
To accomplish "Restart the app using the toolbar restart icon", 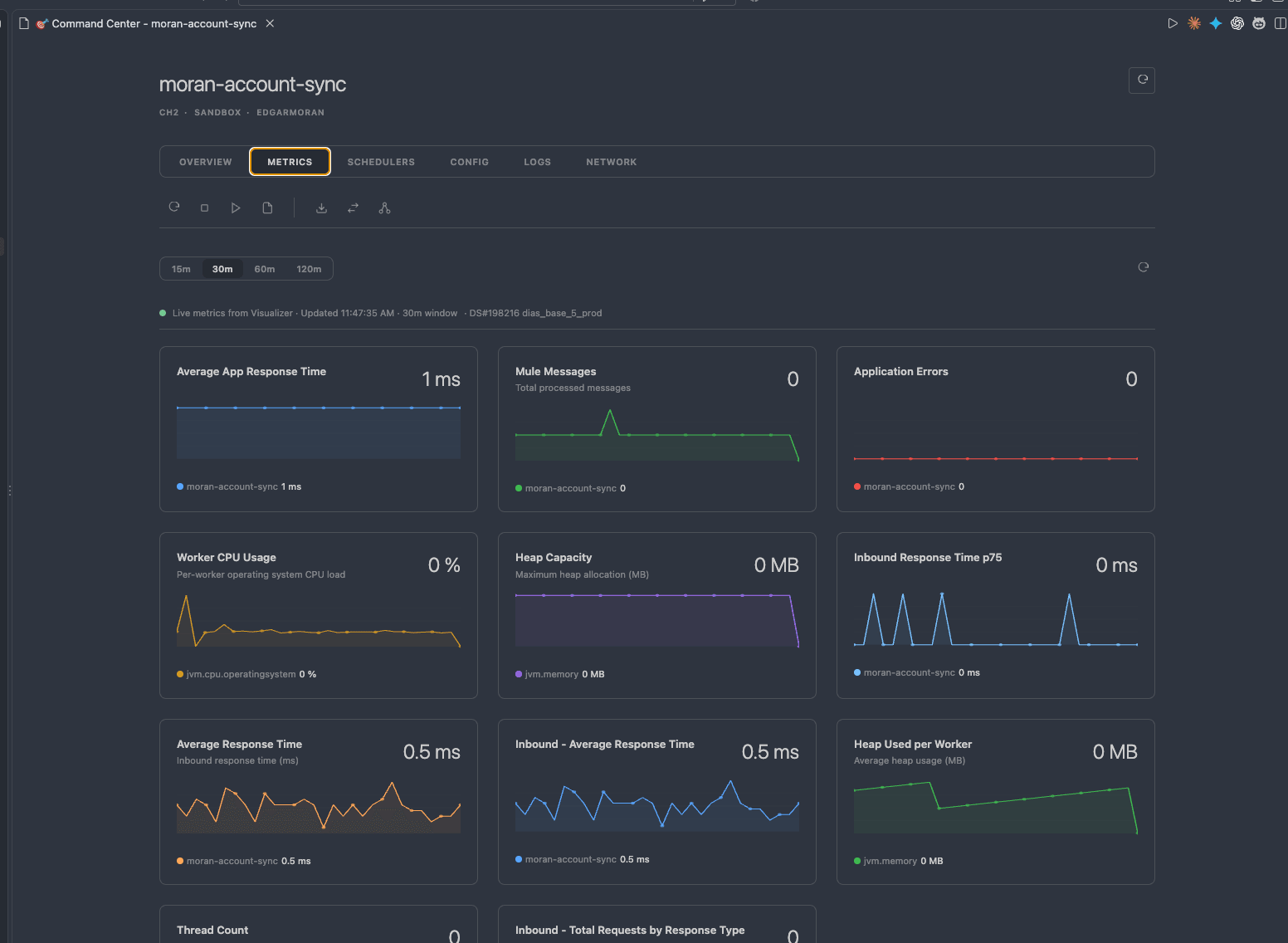I will pos(174,208).
